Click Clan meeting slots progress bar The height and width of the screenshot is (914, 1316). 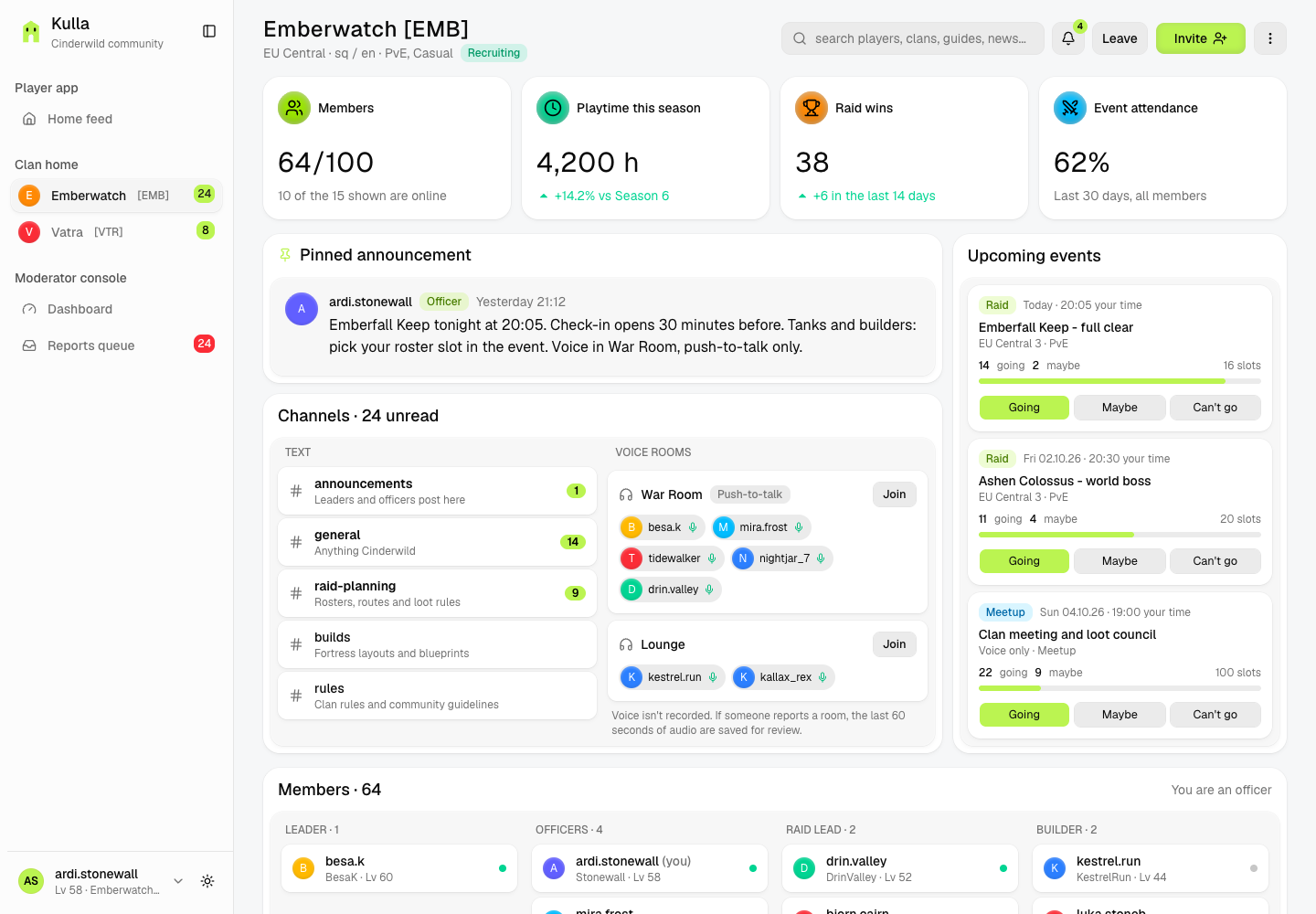(1120, 687)
